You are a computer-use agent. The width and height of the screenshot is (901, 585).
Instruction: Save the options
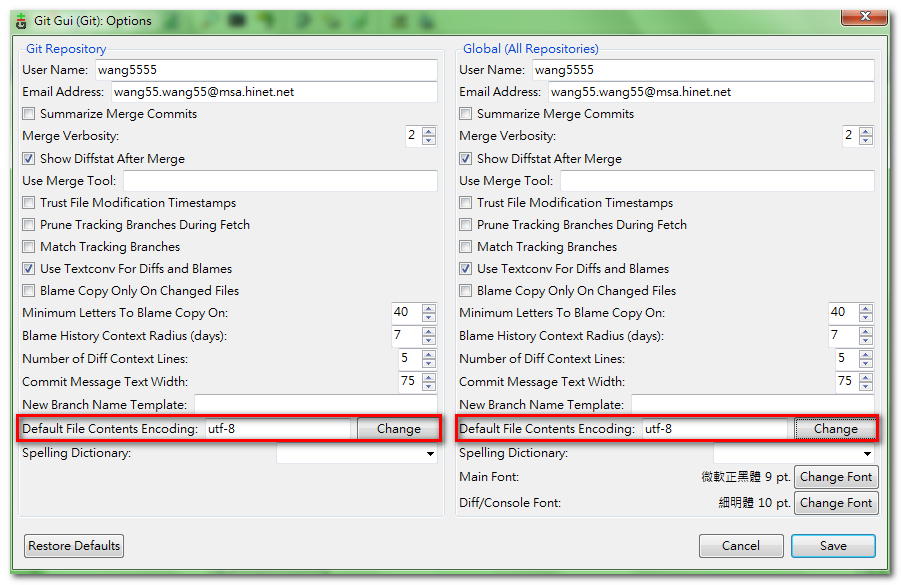tap(832, 546)
